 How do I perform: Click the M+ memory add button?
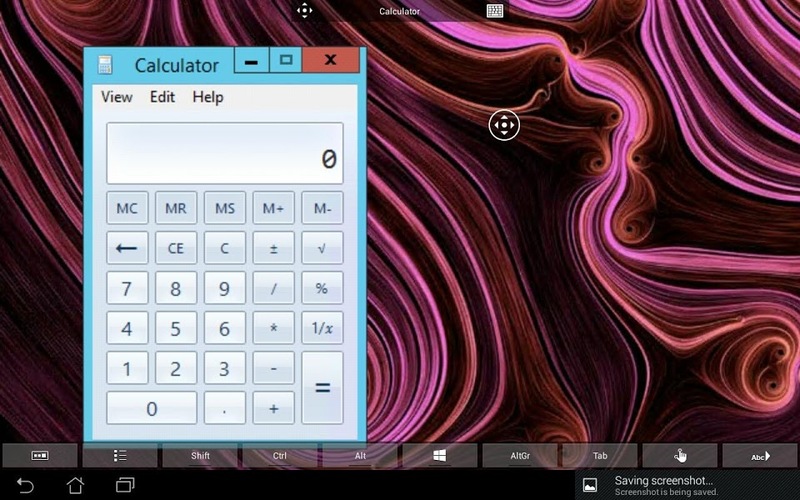(x=273, y=208)
